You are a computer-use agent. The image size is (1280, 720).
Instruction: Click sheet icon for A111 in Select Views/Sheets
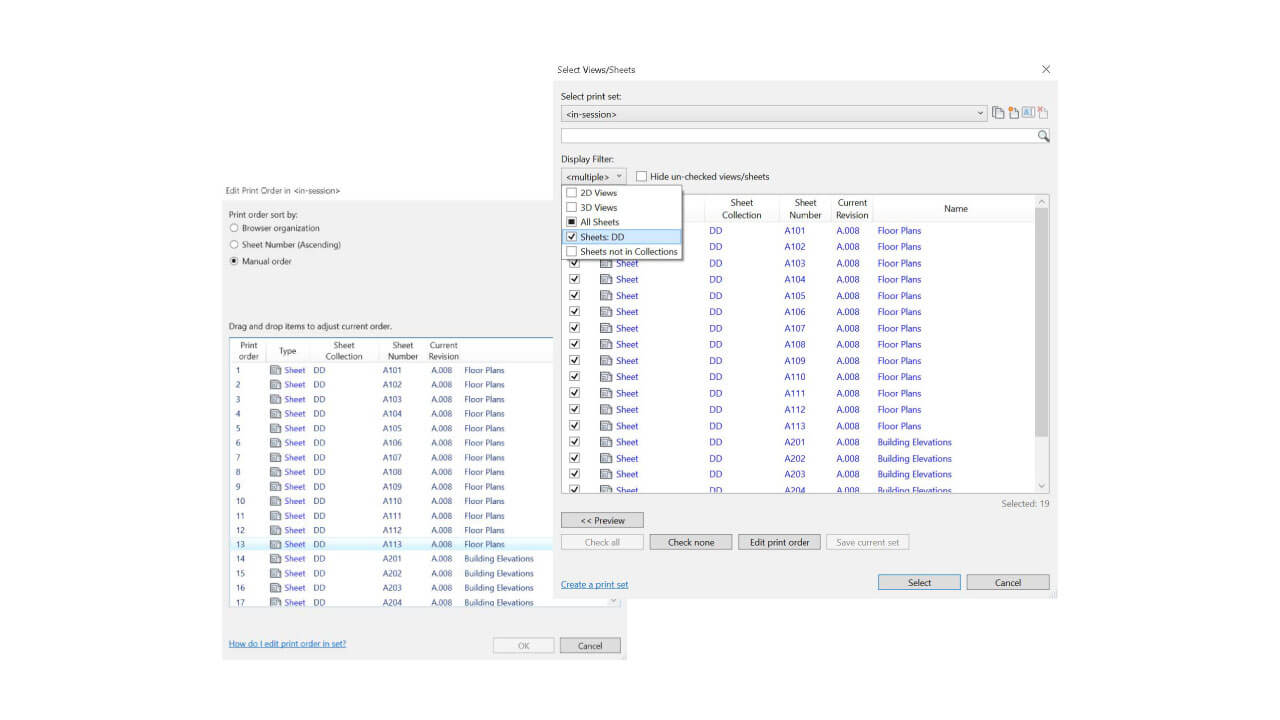[x=606, y=393]
